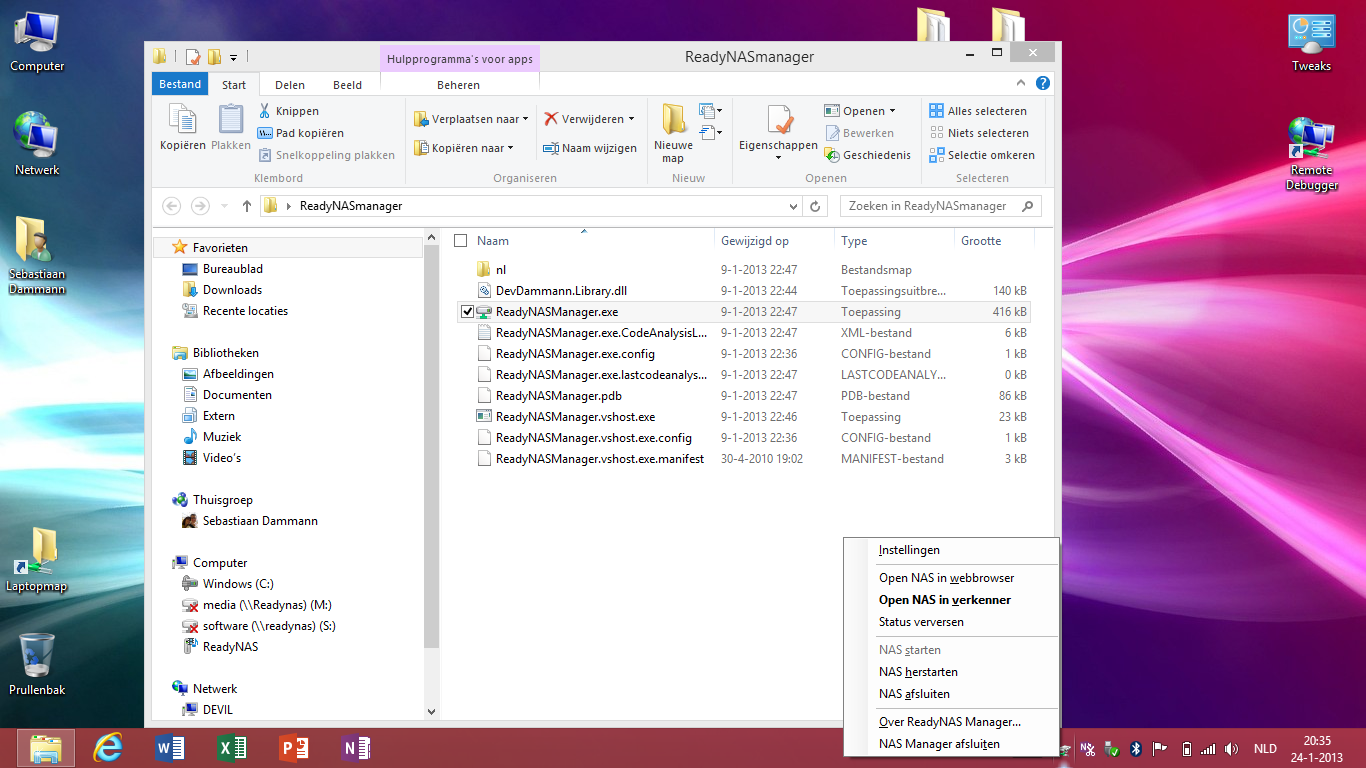Click the volume speaker tray icon
1366x768 pixels.
1232,749
